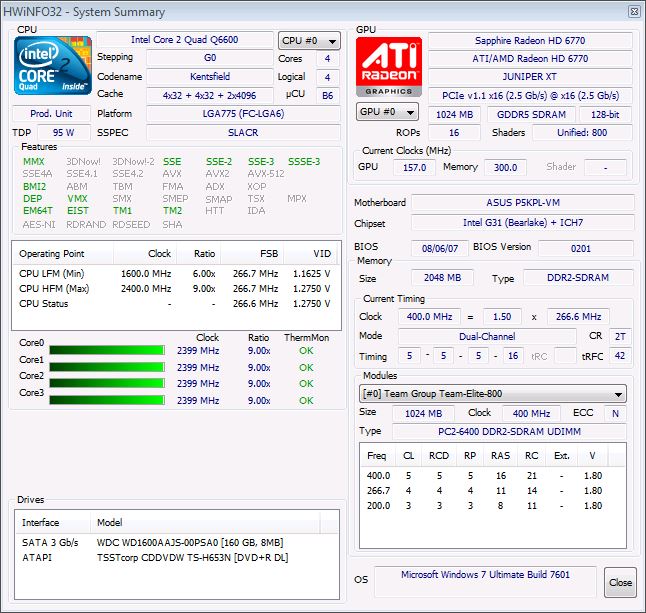Click the PCIe v1.1 x16 bus field
The image size is (646, 613).
530,96
